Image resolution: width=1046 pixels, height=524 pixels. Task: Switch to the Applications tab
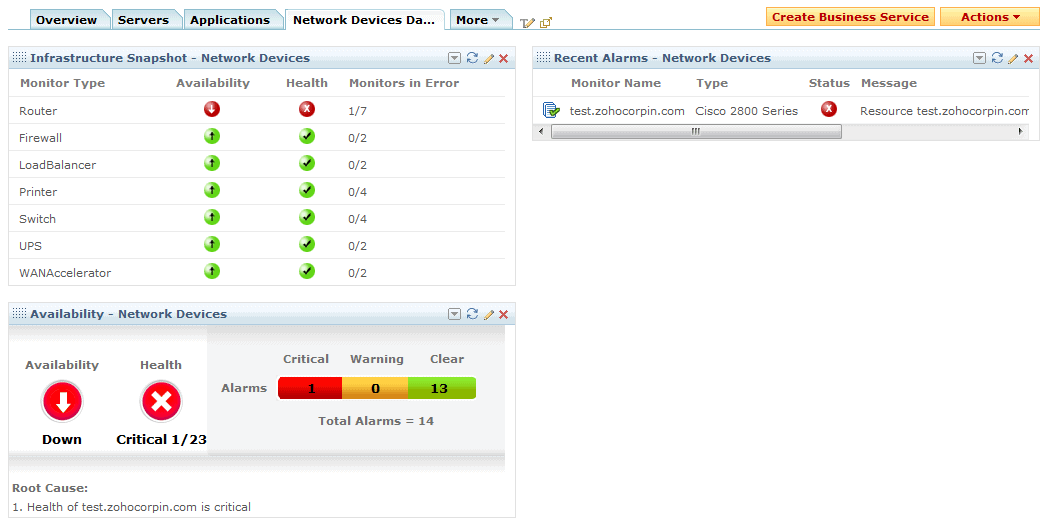coord(230,20)
